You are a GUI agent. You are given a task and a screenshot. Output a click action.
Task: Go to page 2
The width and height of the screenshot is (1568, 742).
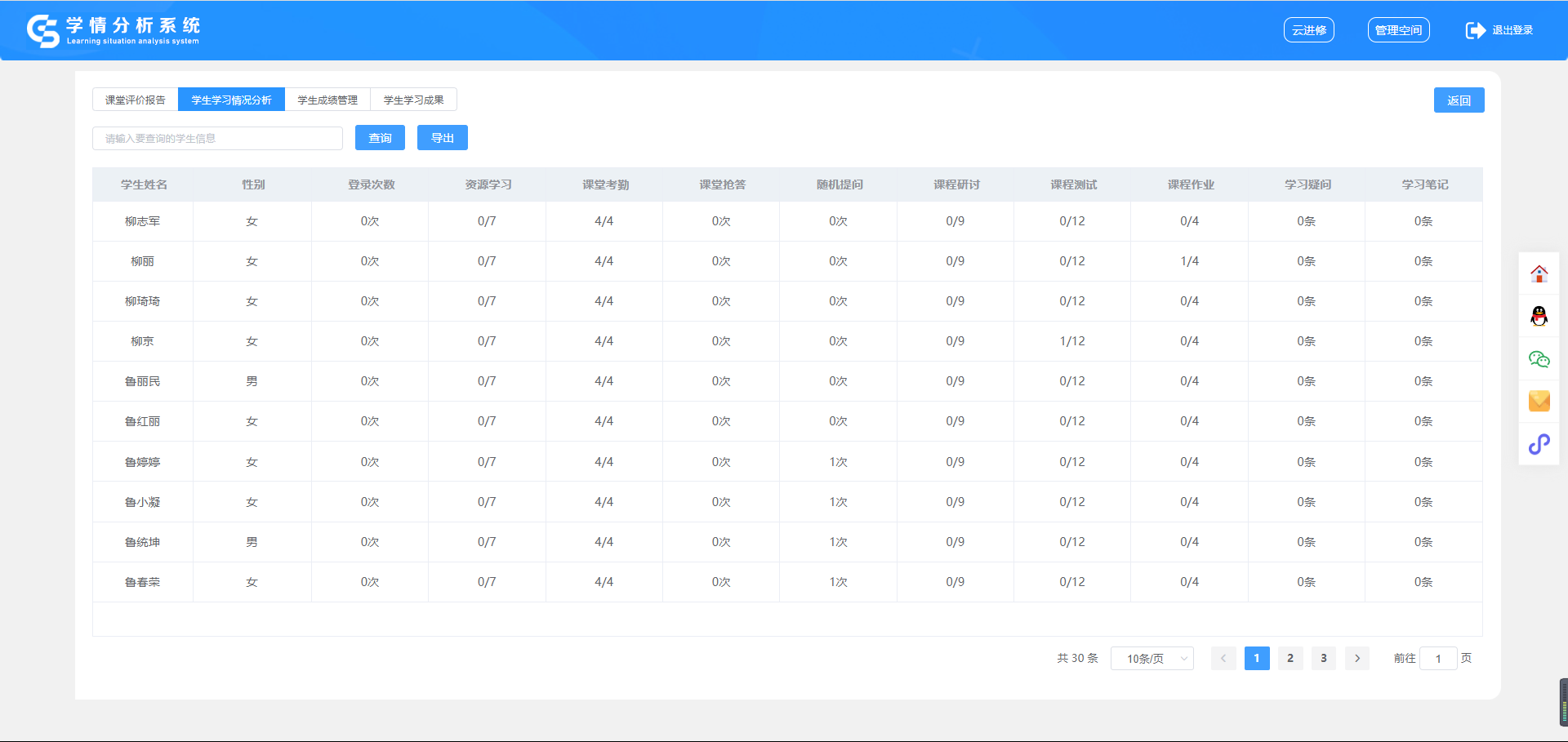click(1290, 658)
